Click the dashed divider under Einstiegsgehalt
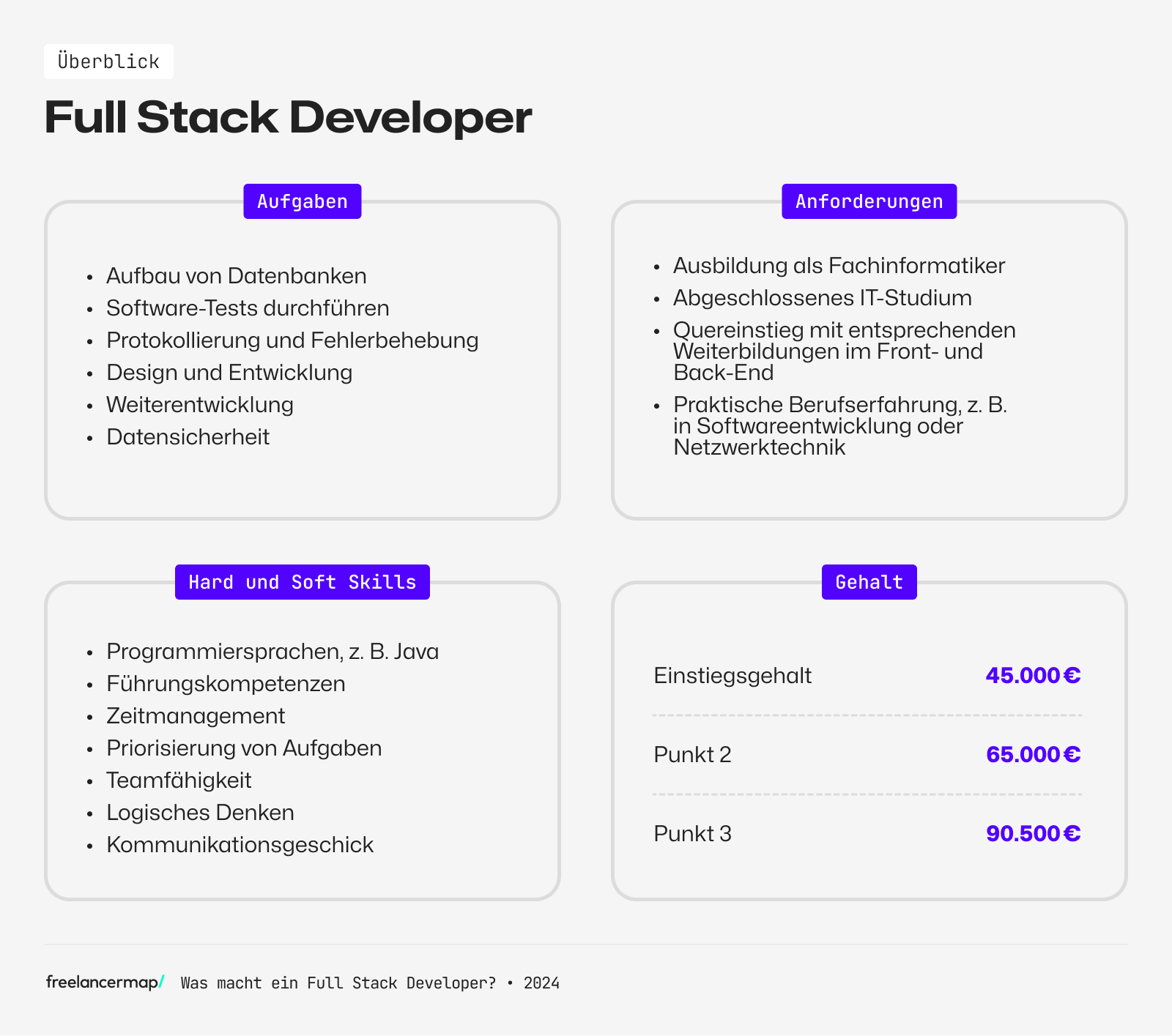The width and height of the screenshot is (1172, 1036). coord(868,715)
